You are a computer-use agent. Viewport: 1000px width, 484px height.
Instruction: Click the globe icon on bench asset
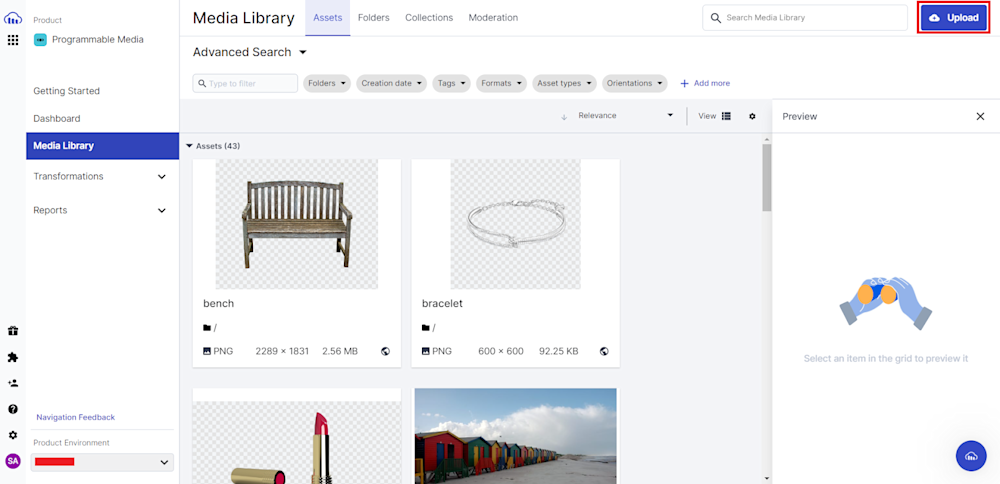tap(385, 351)
